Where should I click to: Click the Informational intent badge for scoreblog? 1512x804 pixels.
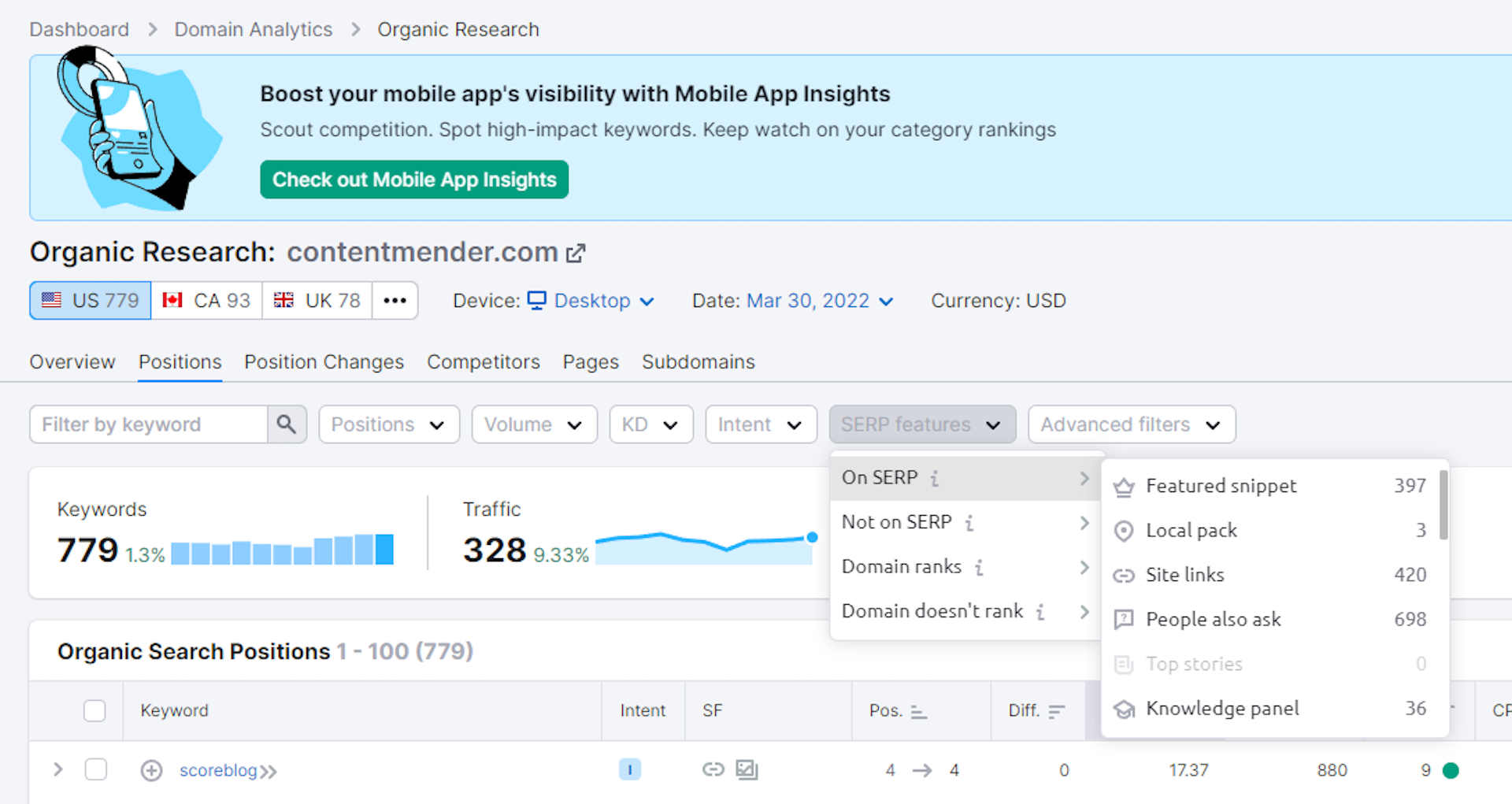(x=629, y=770)
